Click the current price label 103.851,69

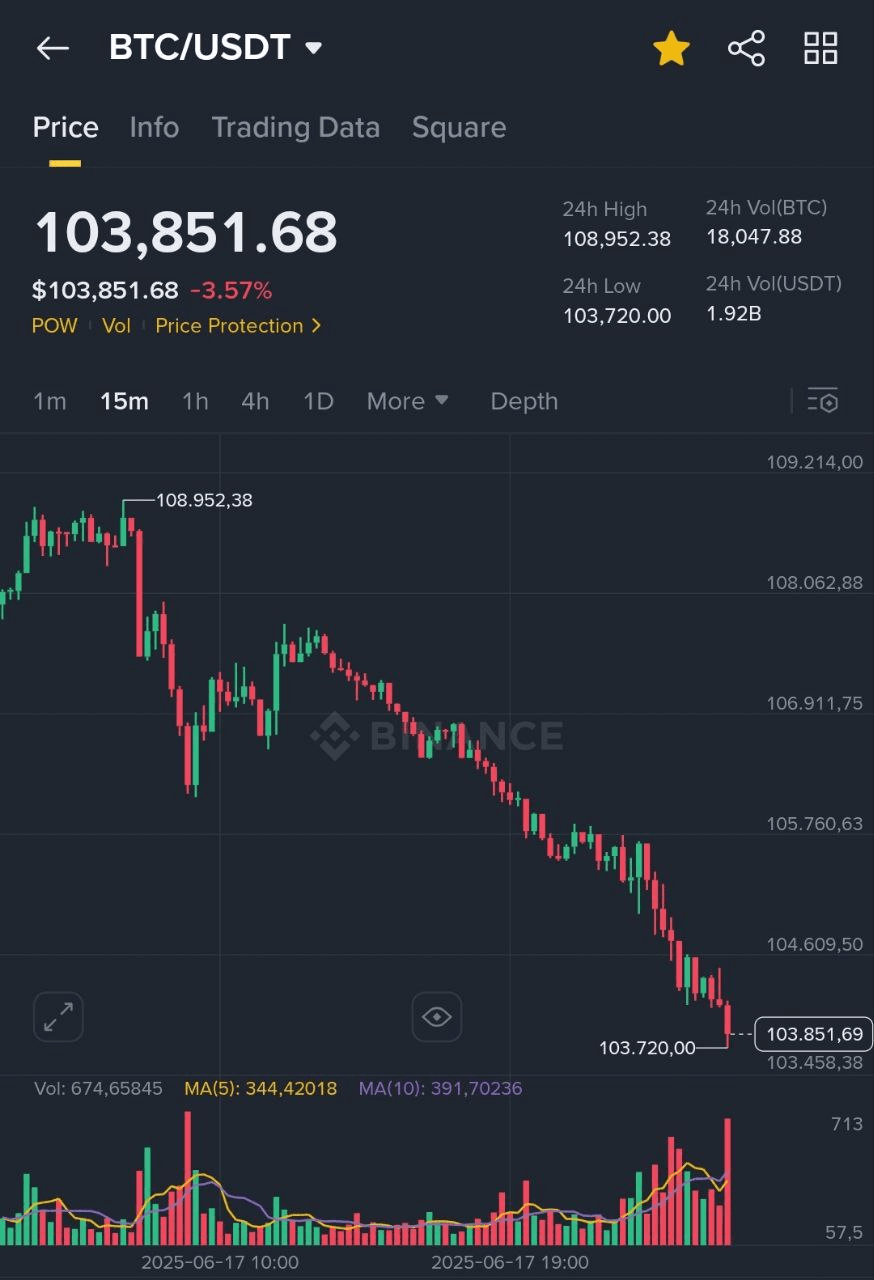tap(813, 1033)
